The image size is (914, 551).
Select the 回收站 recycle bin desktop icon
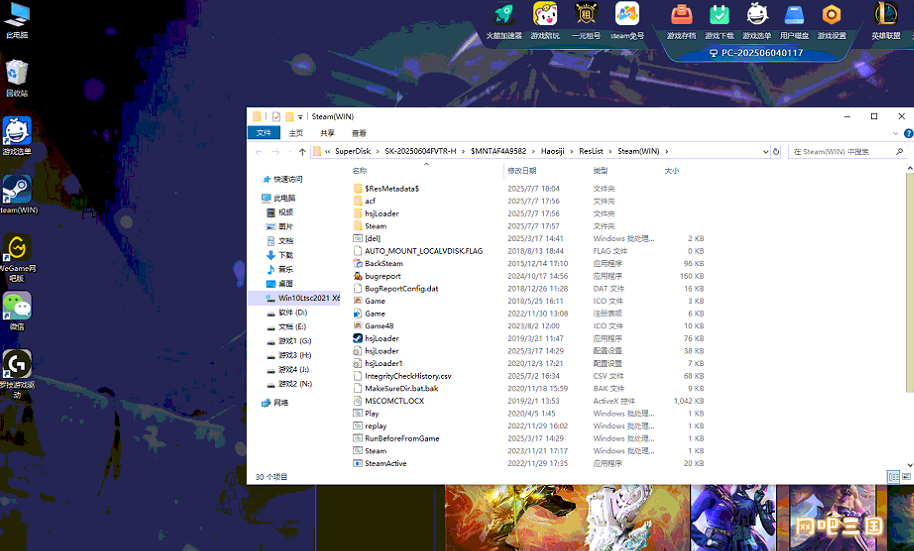coord(17,78)
